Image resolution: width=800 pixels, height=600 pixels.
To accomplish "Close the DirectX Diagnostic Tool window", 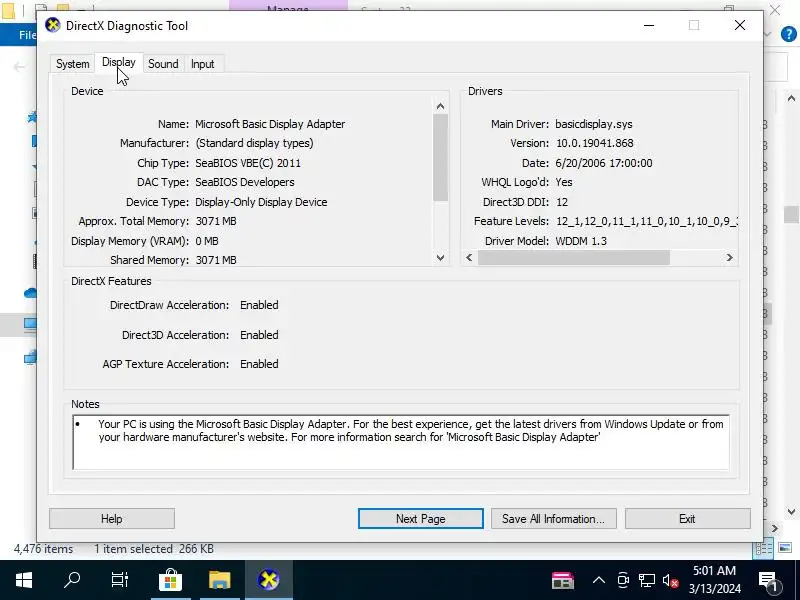I will point(740,25).
